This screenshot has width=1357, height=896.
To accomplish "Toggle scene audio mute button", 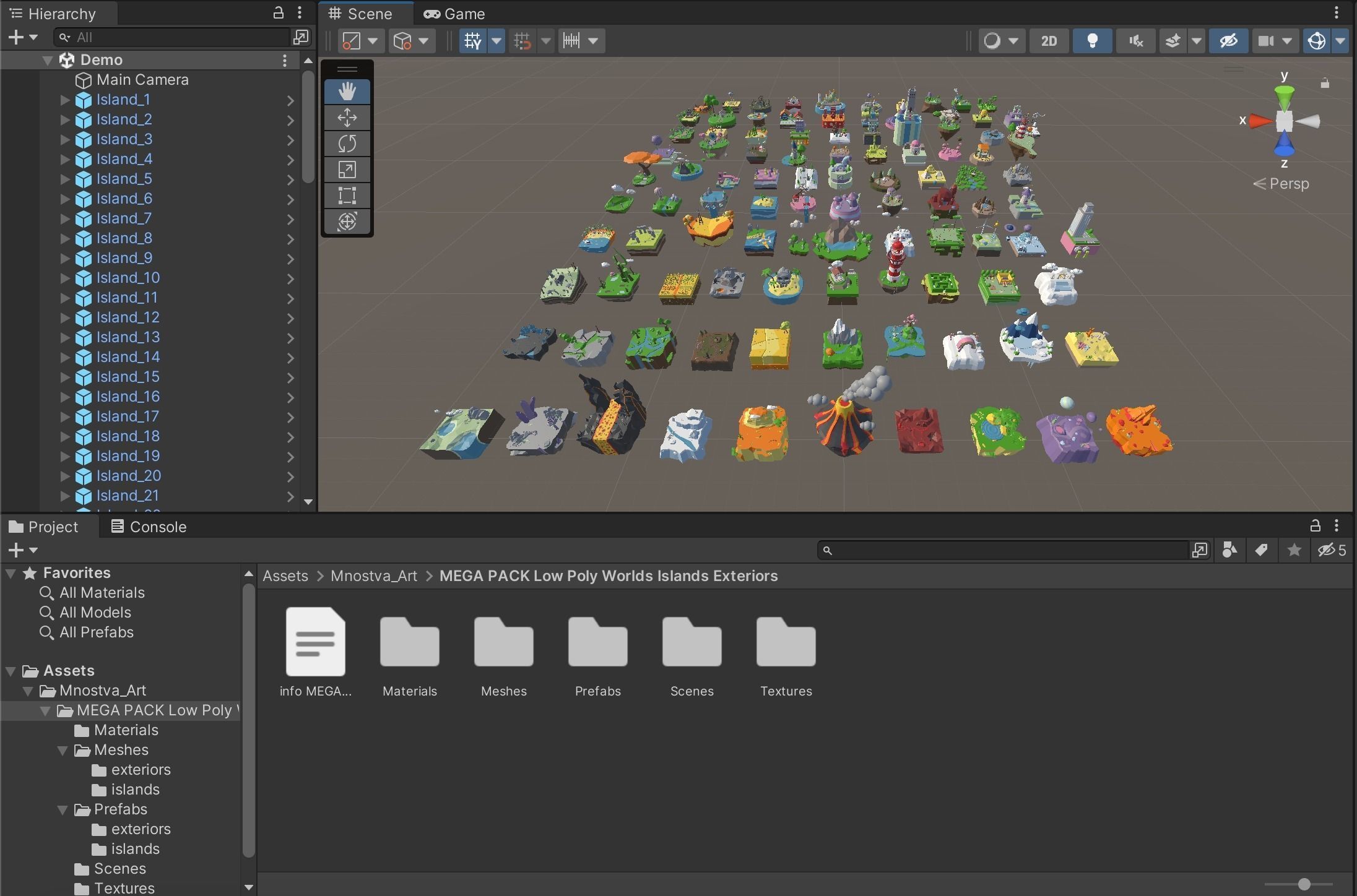I will [x=1135, y=41].
